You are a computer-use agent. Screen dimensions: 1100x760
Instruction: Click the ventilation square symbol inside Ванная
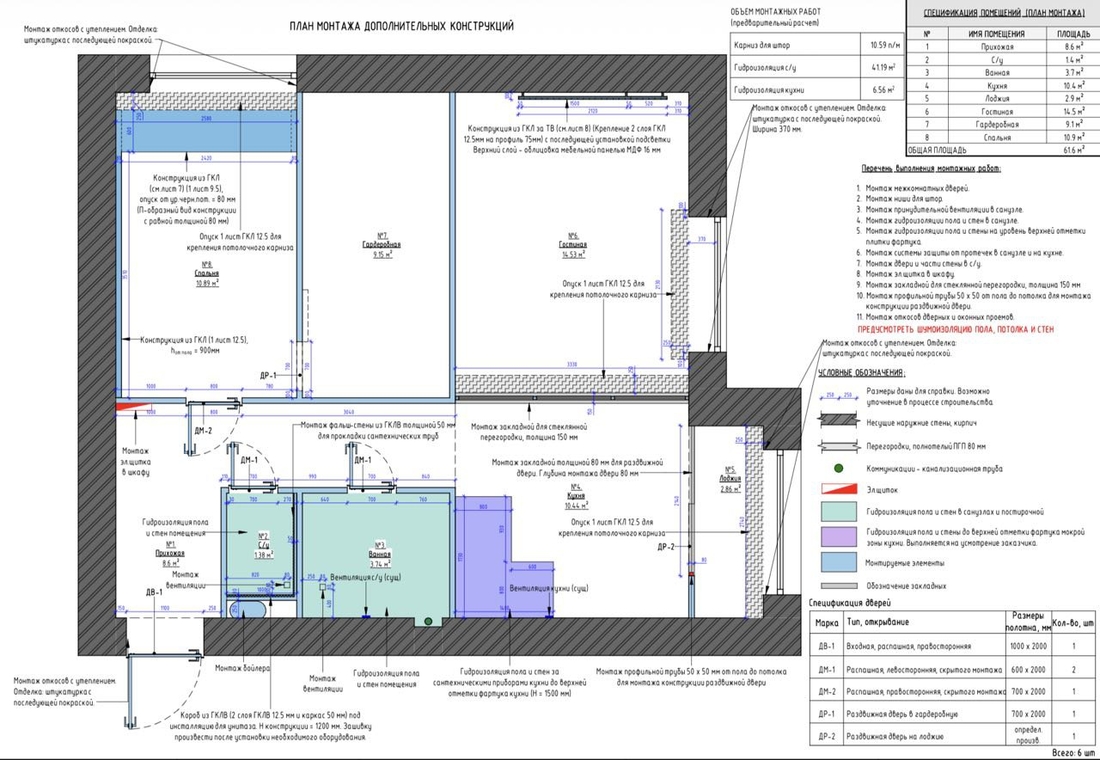click(x=324, y=588)
